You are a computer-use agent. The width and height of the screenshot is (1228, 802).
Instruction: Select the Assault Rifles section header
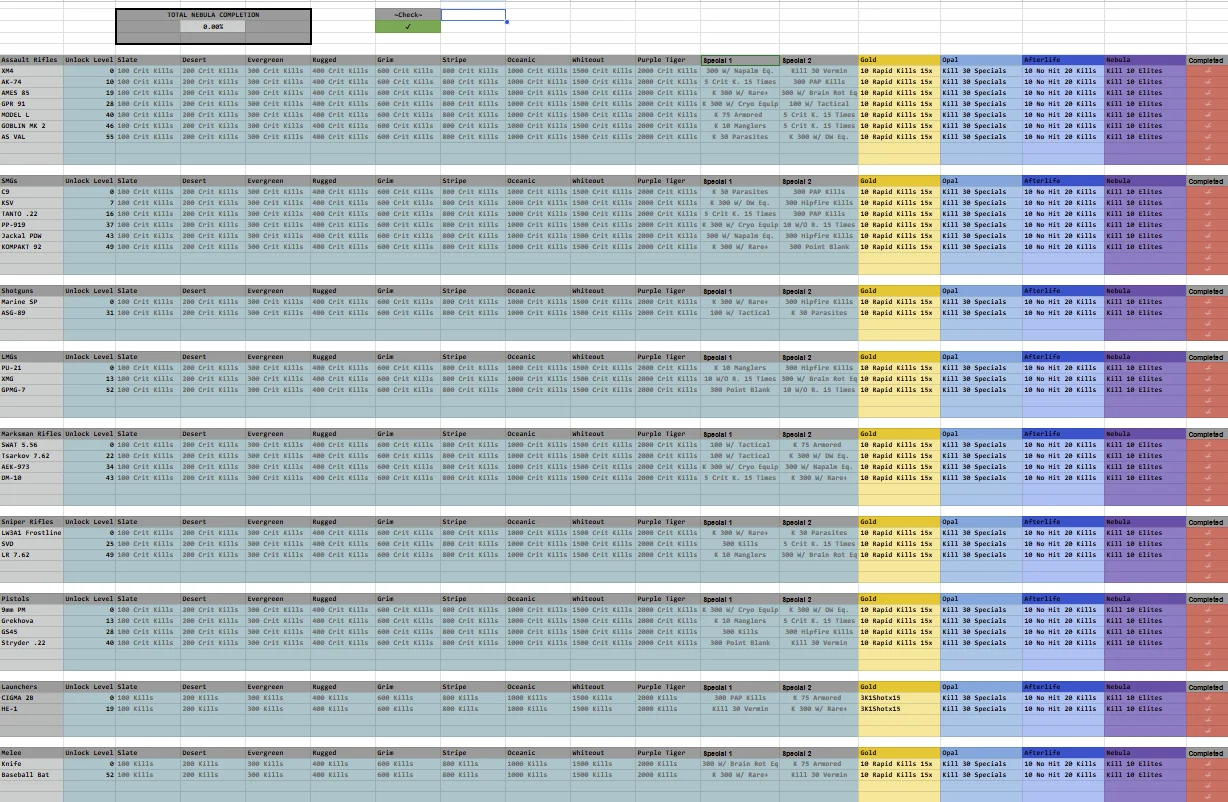31,60
